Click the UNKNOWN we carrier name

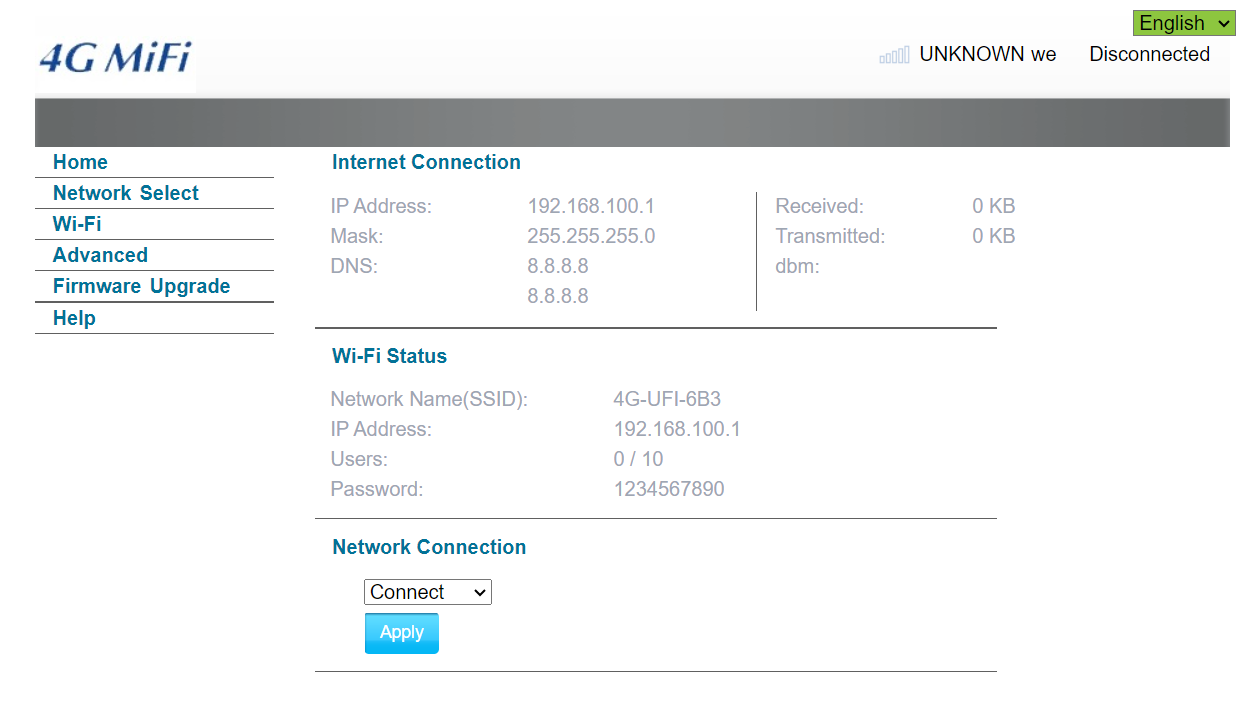click(988, 54)
